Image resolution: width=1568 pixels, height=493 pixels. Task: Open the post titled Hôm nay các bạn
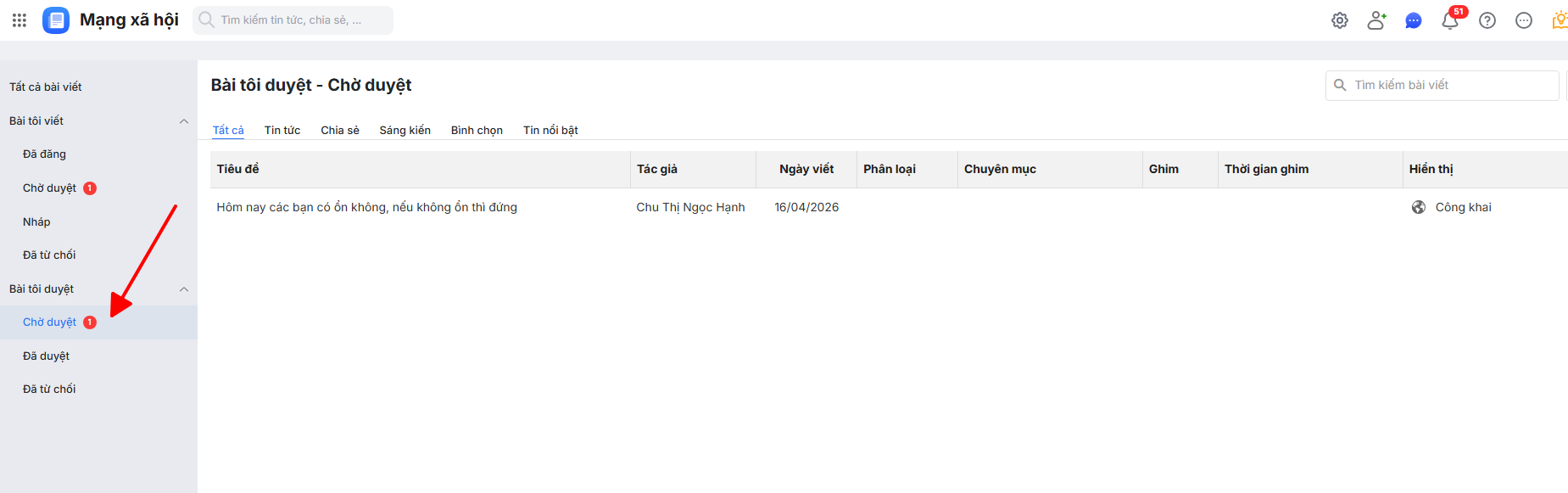tap(366, 207)
